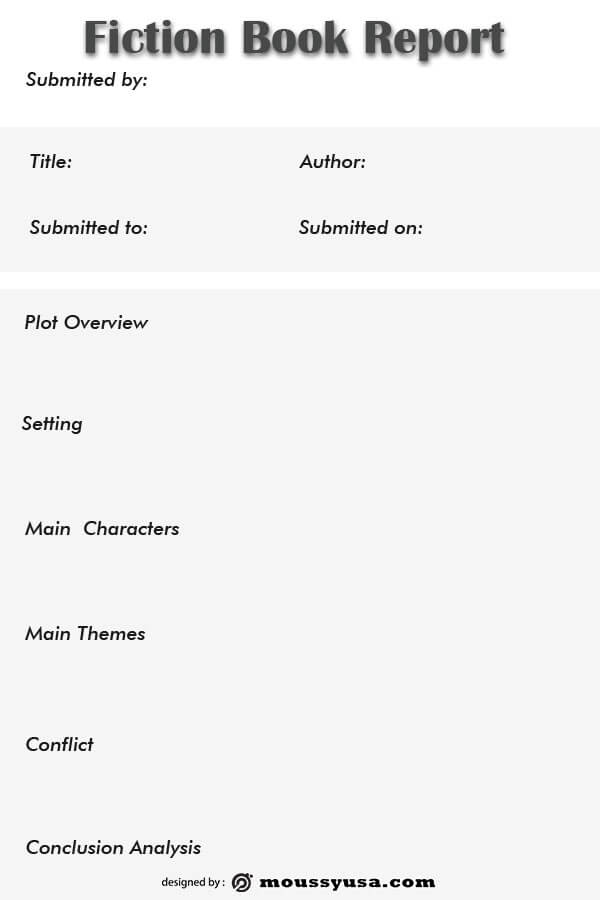Select the Setting section heading
The image size is (600, 900).
pos(52,424)
